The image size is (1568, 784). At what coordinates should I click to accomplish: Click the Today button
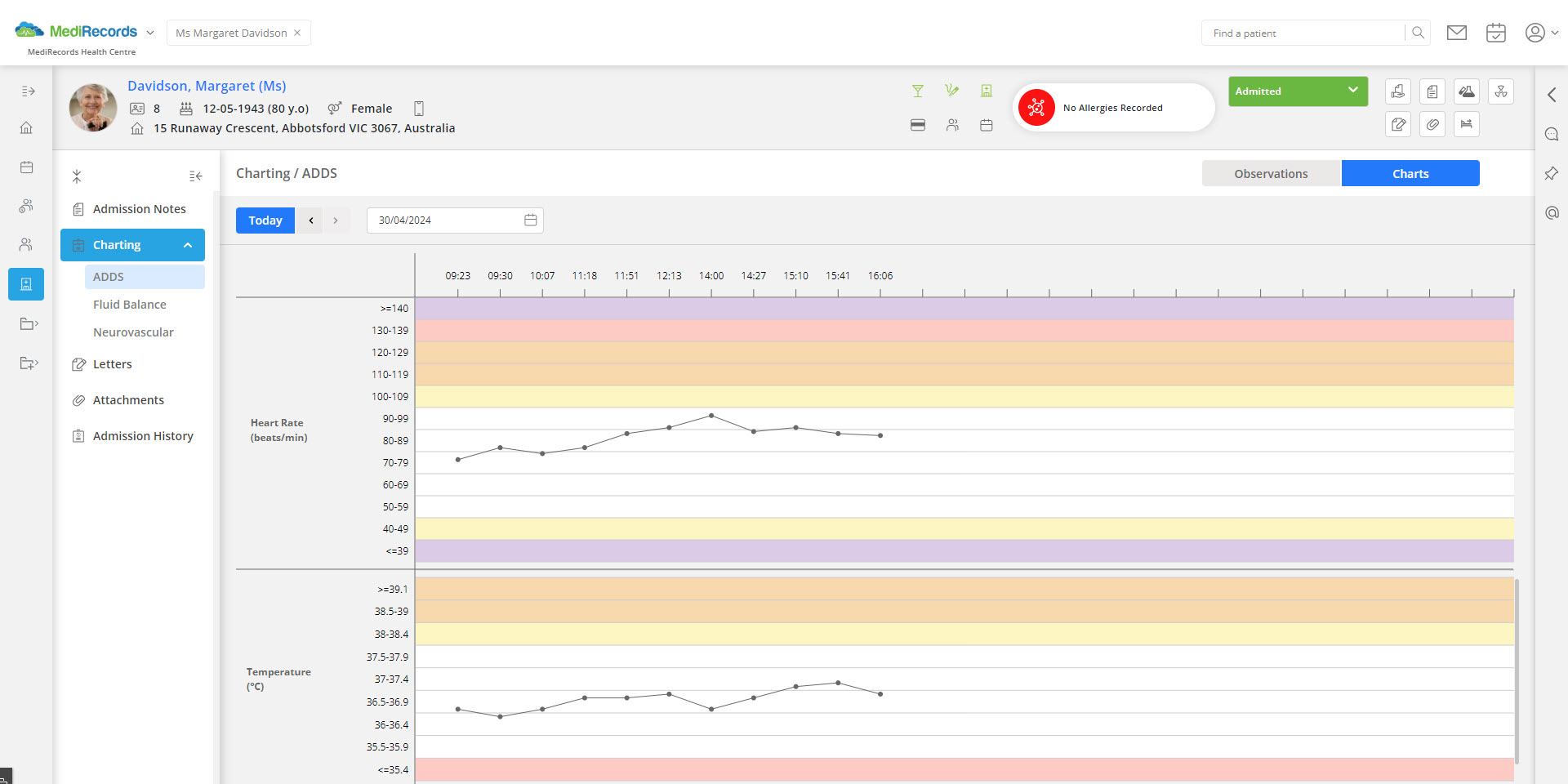pyautogui.click(x=265, y=220)
